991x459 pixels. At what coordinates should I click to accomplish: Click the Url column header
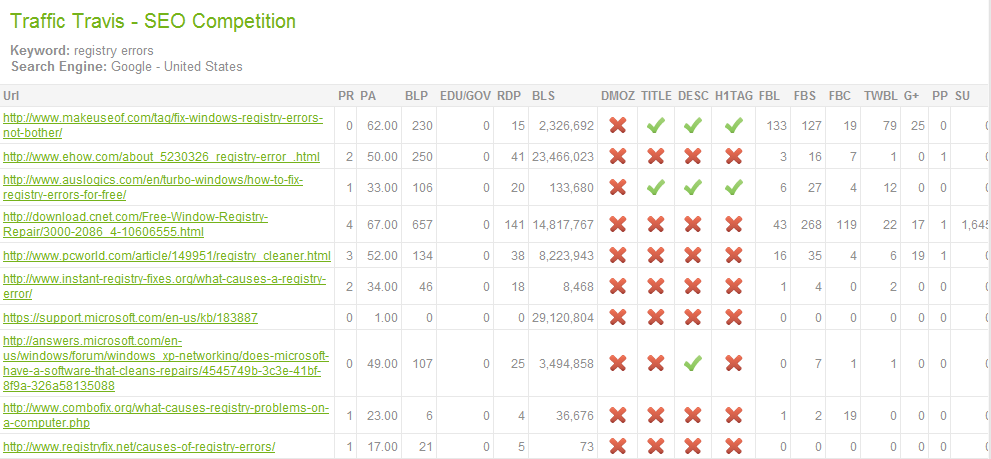[10, 96]
